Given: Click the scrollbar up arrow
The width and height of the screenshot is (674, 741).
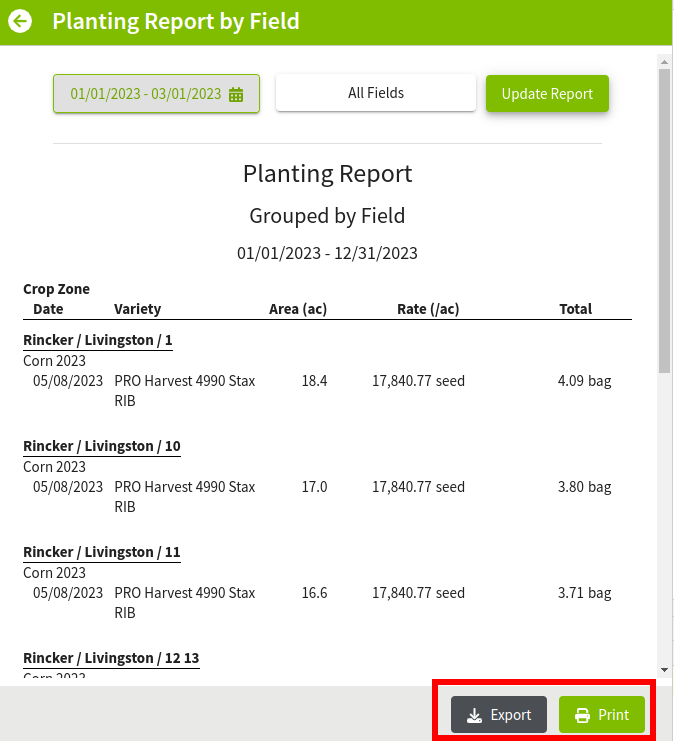Looking at the screenshot, I should [x=665, y=62].
